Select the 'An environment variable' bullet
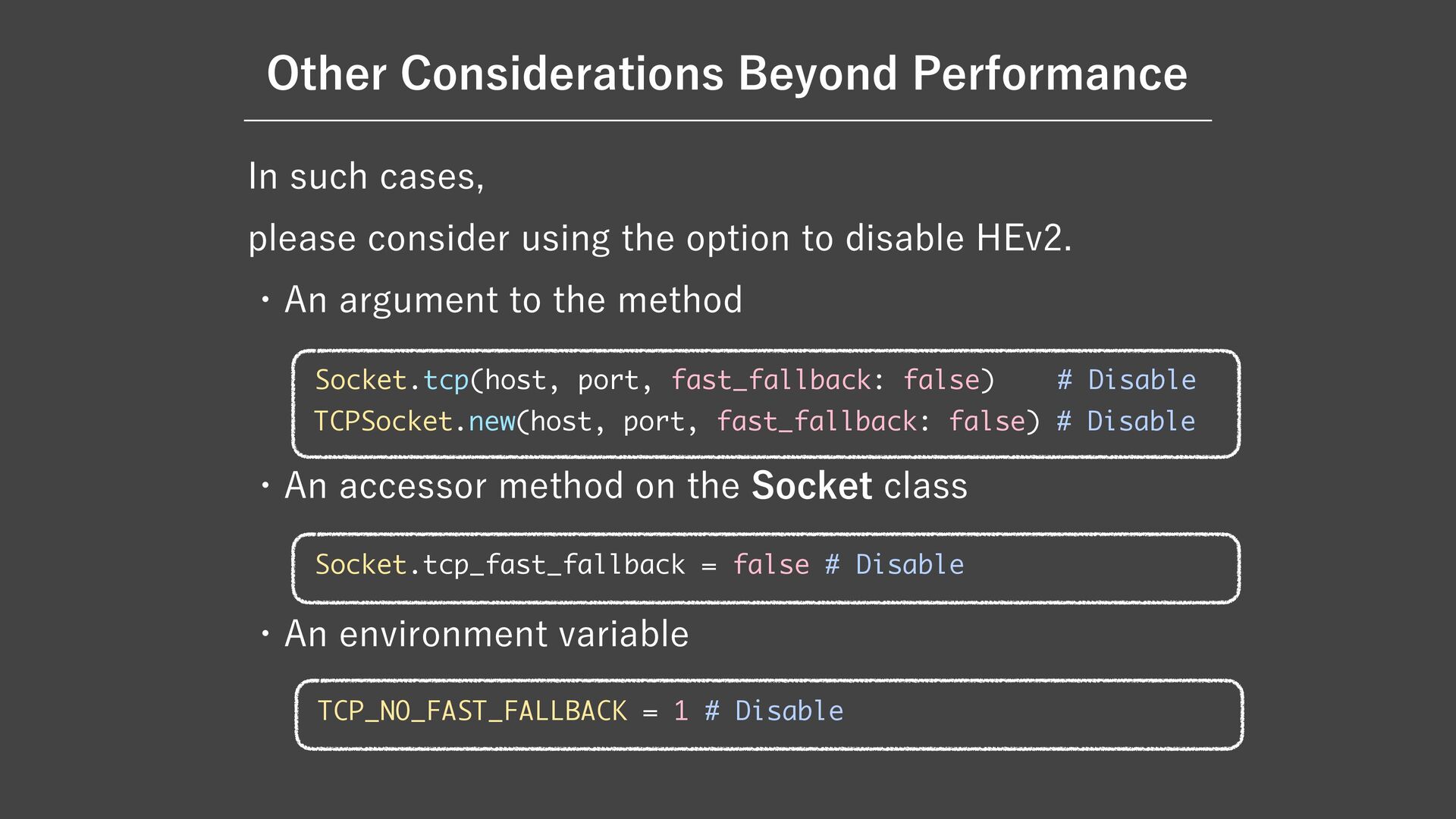The height and width of the screenshot is (819, 1456). pos(486,634)
